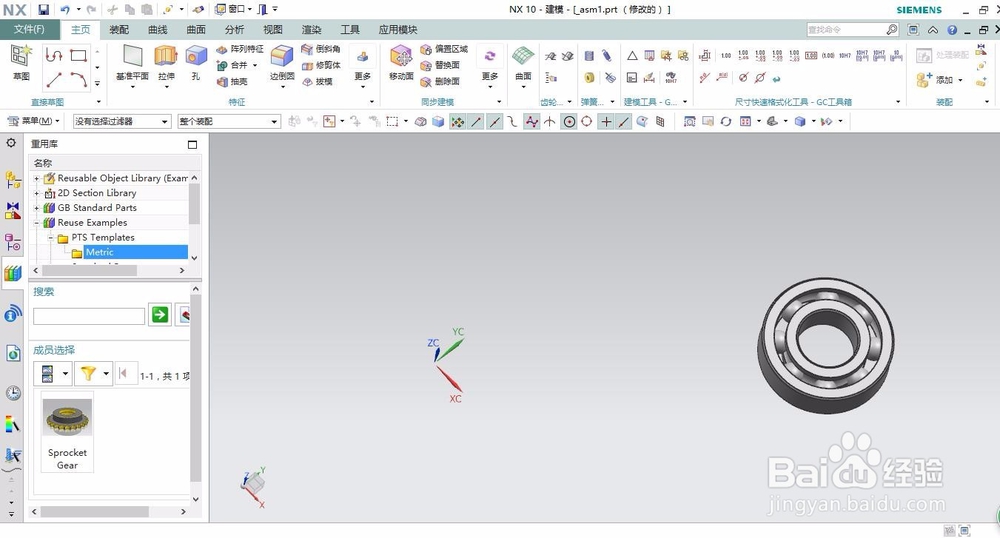
Task: Open the File (文件) menu
Action: pyautogui.click(x=30, y=29)
